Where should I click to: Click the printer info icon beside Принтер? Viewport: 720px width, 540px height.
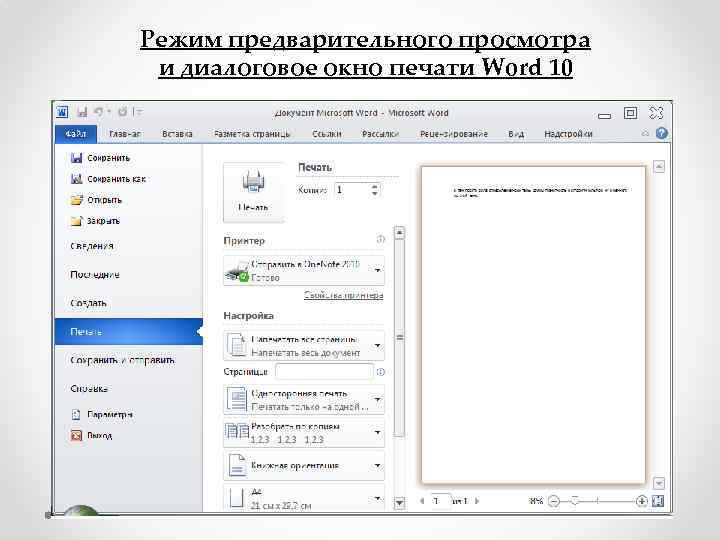click(381, 239)
